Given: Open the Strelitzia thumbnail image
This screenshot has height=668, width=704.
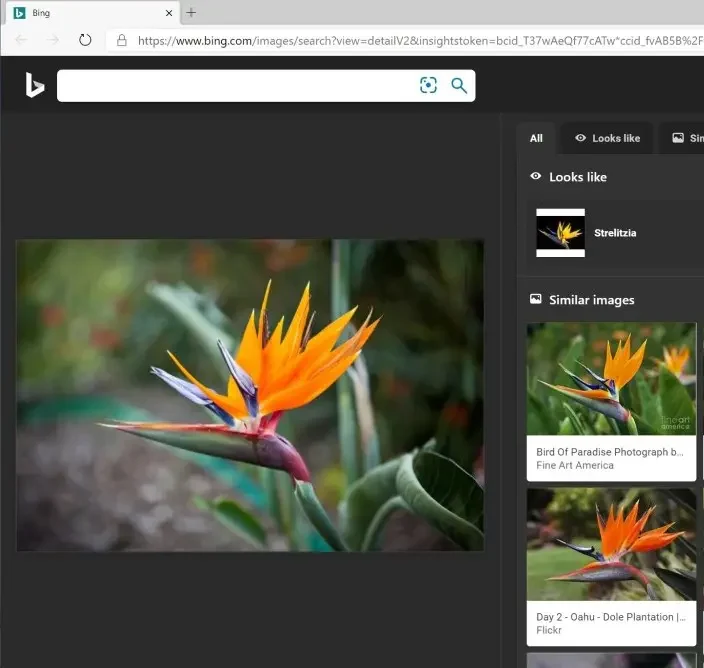Looking at the screenshot, I should pyautogui.click(x=560, y=233).
